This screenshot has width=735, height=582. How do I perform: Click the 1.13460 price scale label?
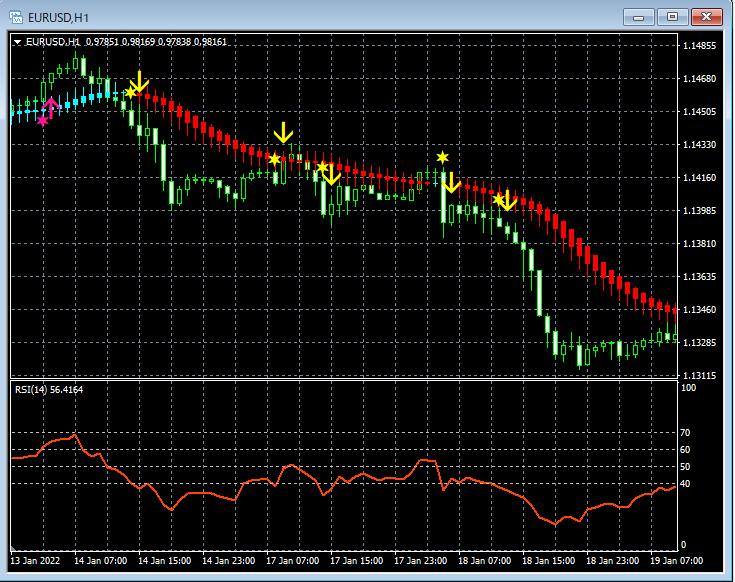(x=699, y=310)
